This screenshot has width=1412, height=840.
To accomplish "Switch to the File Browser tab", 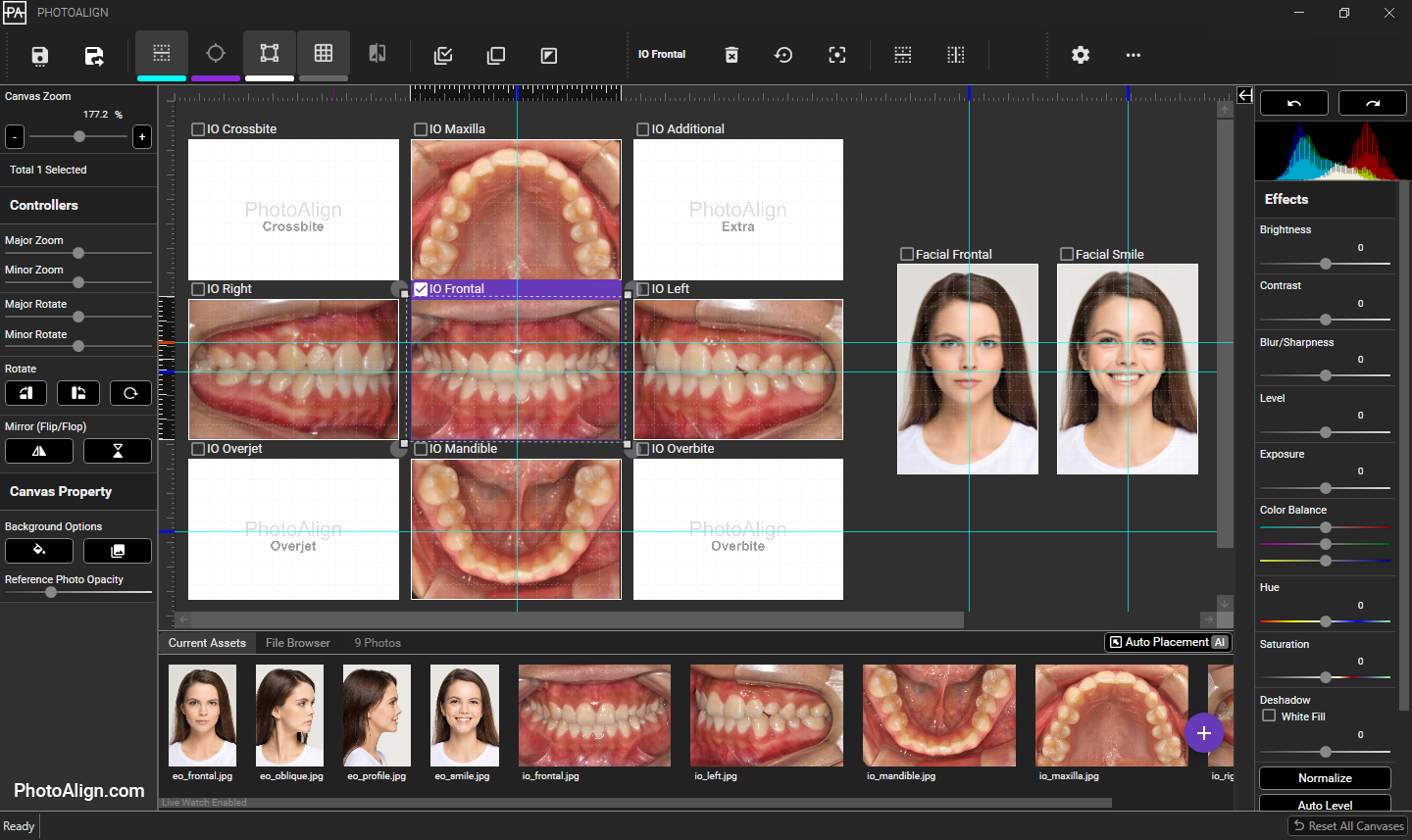I will click(297, 643).
